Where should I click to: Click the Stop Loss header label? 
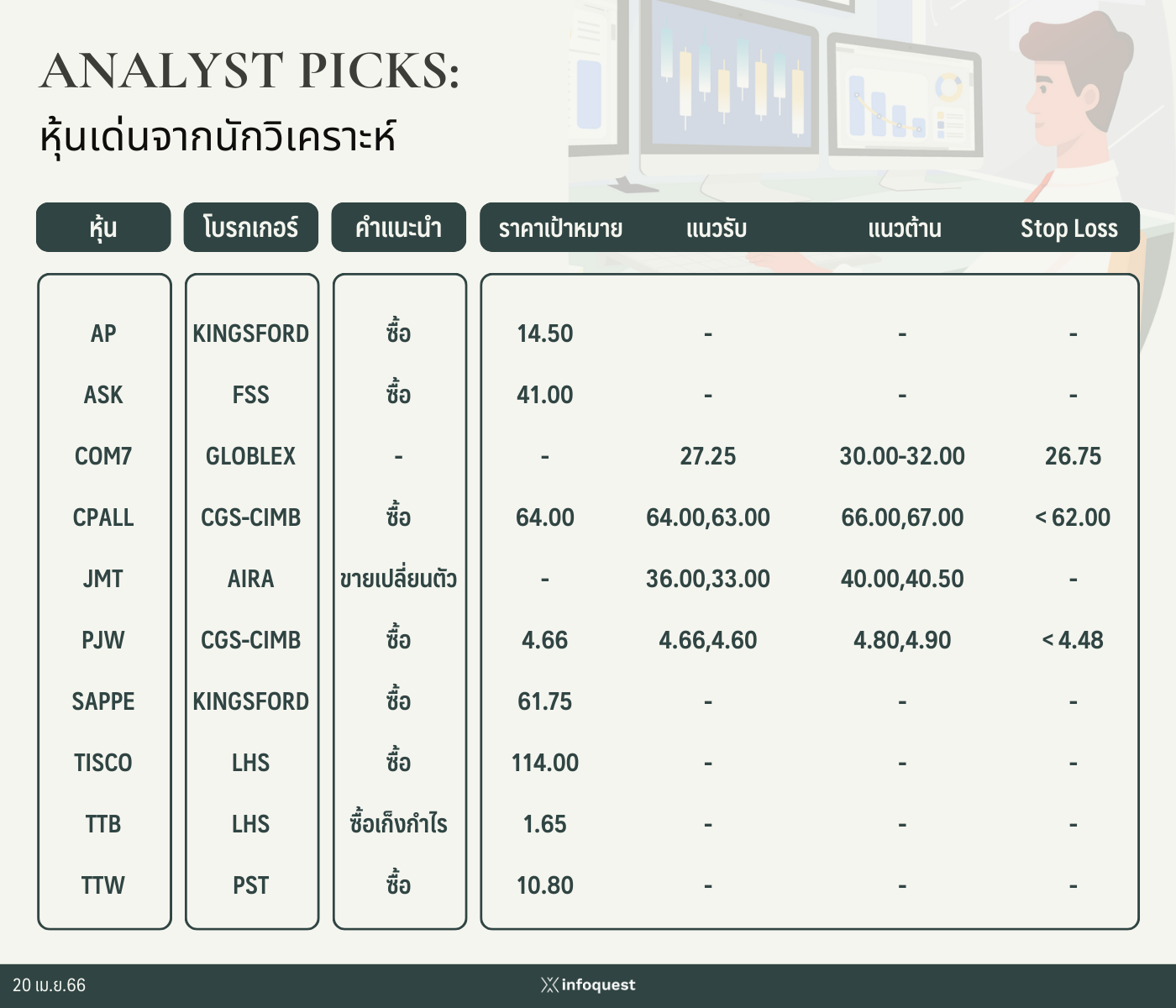(1068, 228)
